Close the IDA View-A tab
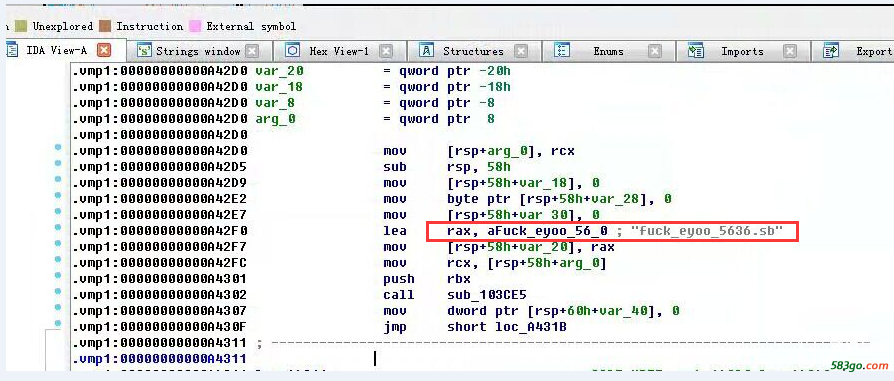The image size is (894, 381). click(x=104, y=51)
